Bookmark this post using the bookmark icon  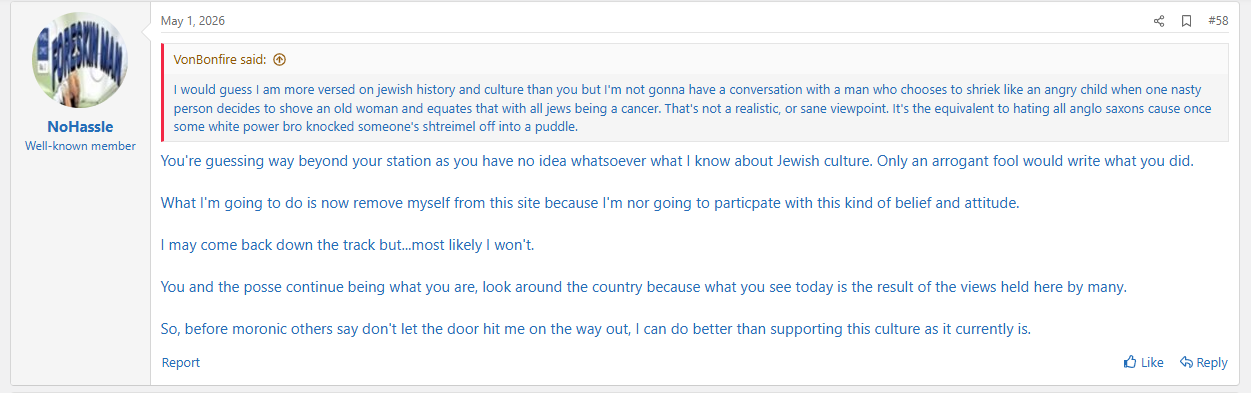[1186, 21]
